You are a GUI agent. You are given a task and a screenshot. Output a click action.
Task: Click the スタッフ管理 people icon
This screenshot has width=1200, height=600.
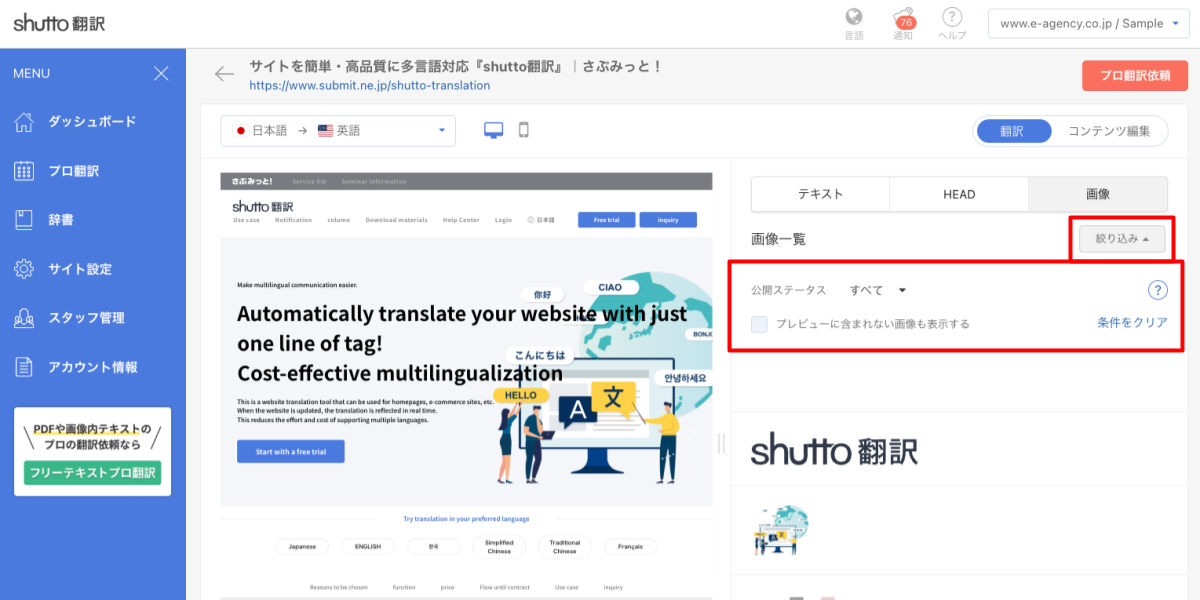(24, 318)
